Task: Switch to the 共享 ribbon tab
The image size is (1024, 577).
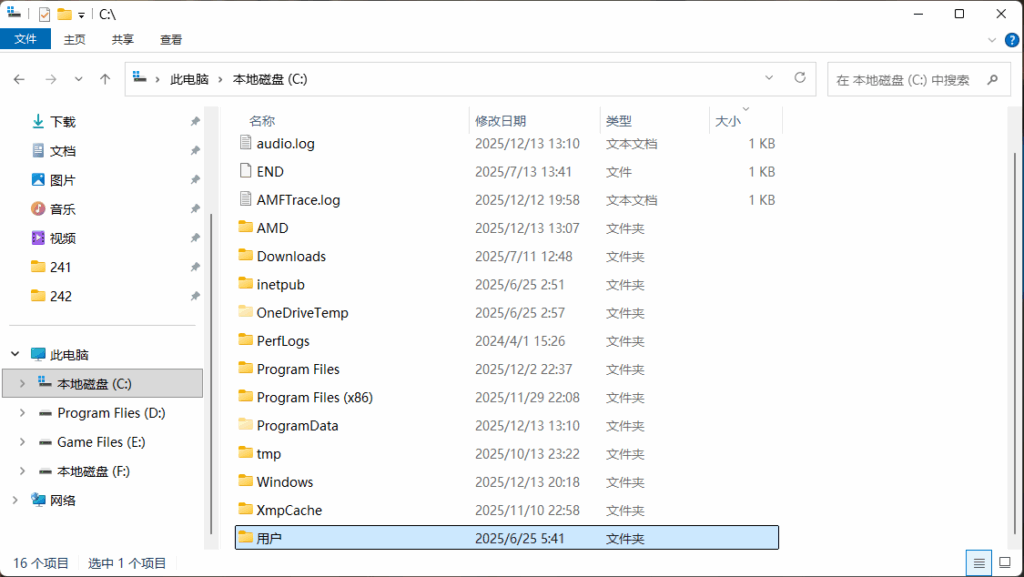Action: [123, 39]
